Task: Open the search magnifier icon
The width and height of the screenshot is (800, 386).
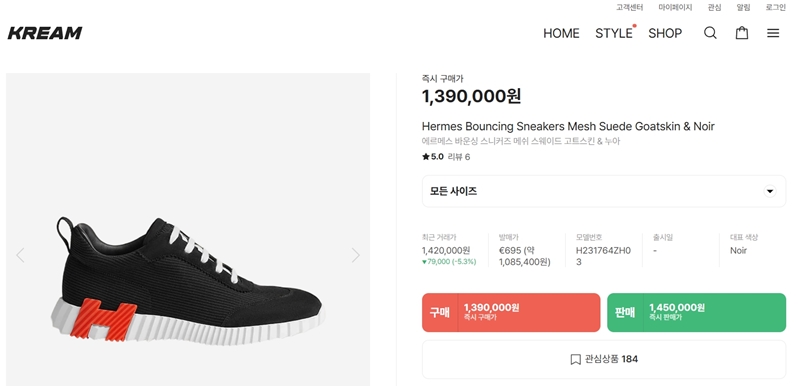Action: (x=710, y=33)
